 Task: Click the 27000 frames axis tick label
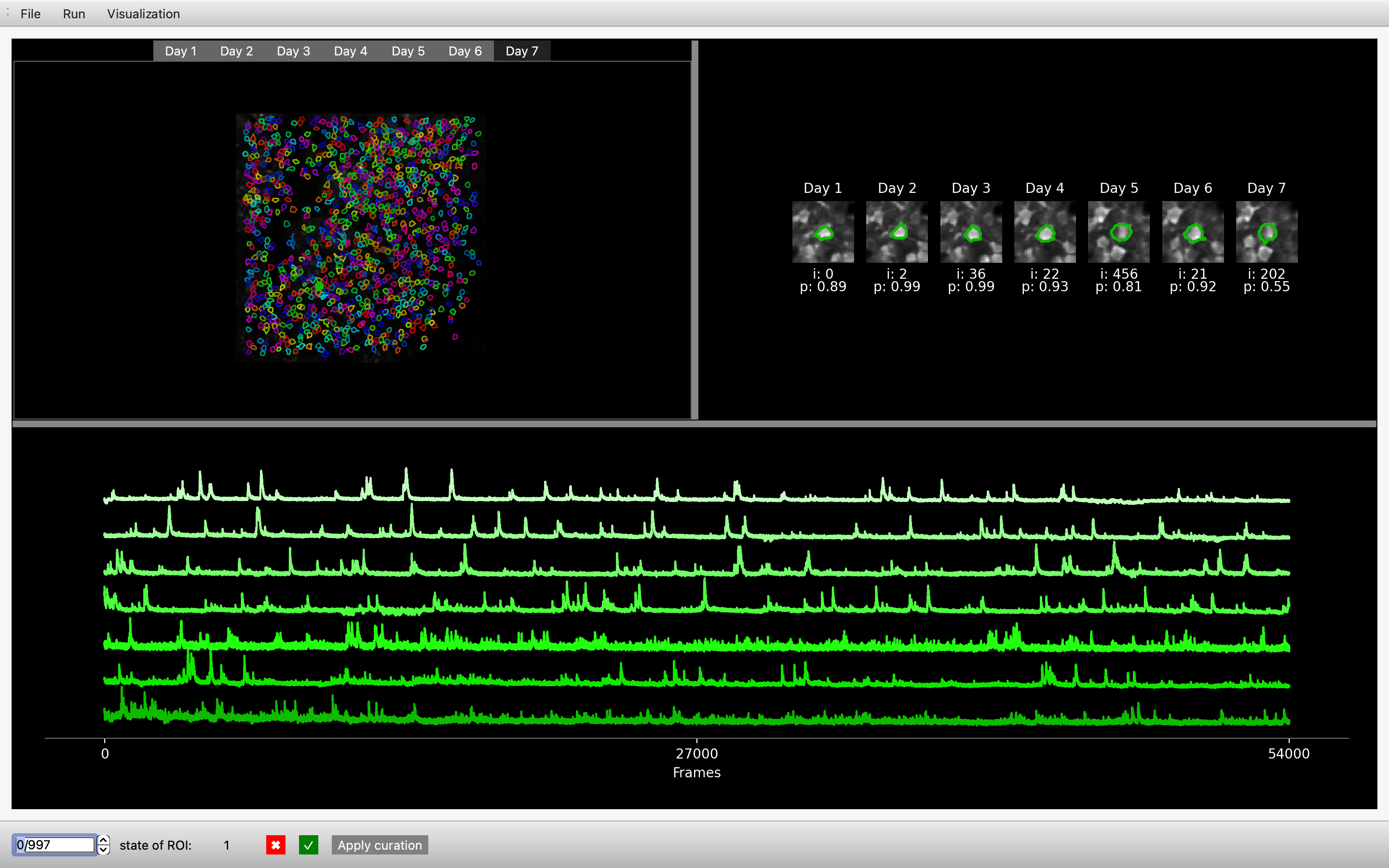697,753
